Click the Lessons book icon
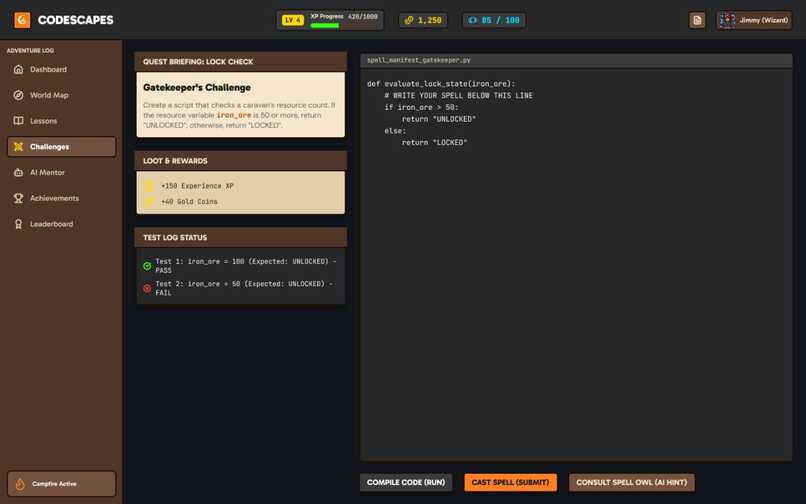806x504 pixels. pyautogui.click(x=19, y=121)
